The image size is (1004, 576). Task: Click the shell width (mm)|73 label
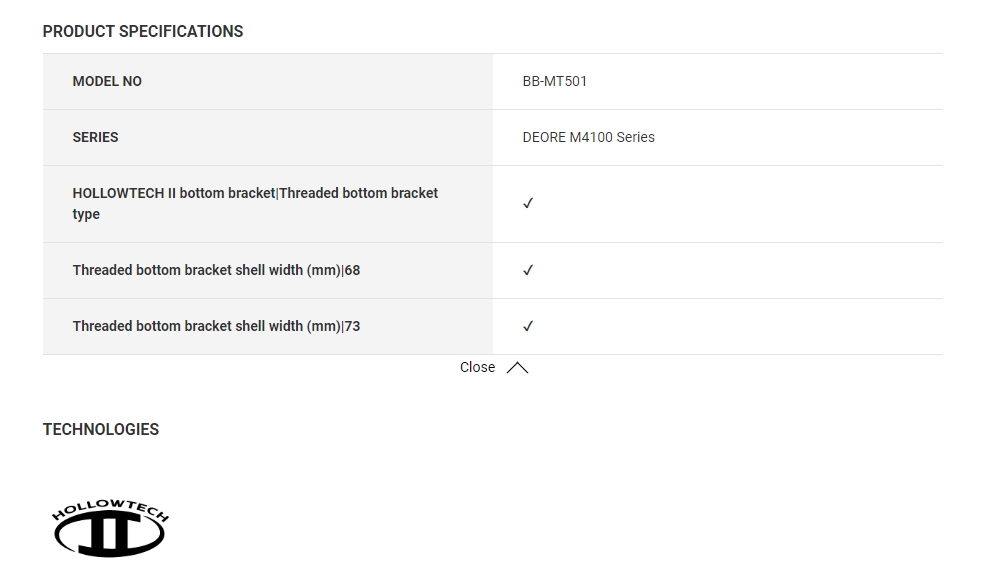(x=216, y=326)
